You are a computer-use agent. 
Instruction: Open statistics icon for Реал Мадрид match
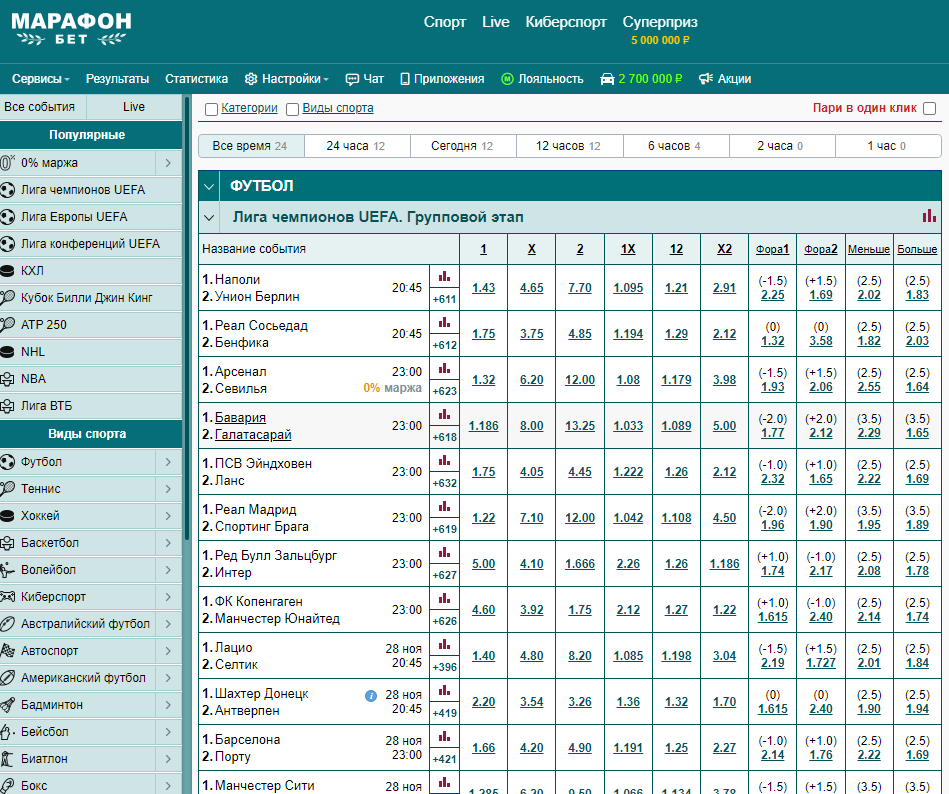pyautogui.click(x=444, y=507)
